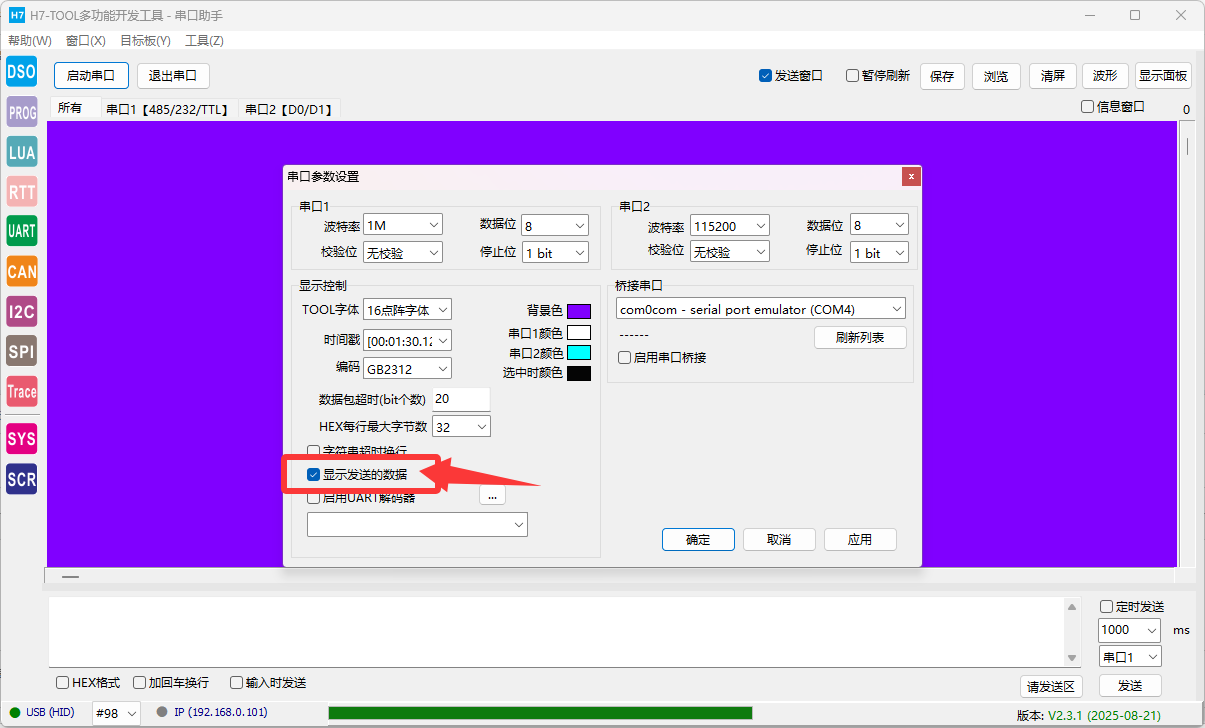
Task: Open the DSO oscilloscope tool
Action: pos(21,72)
